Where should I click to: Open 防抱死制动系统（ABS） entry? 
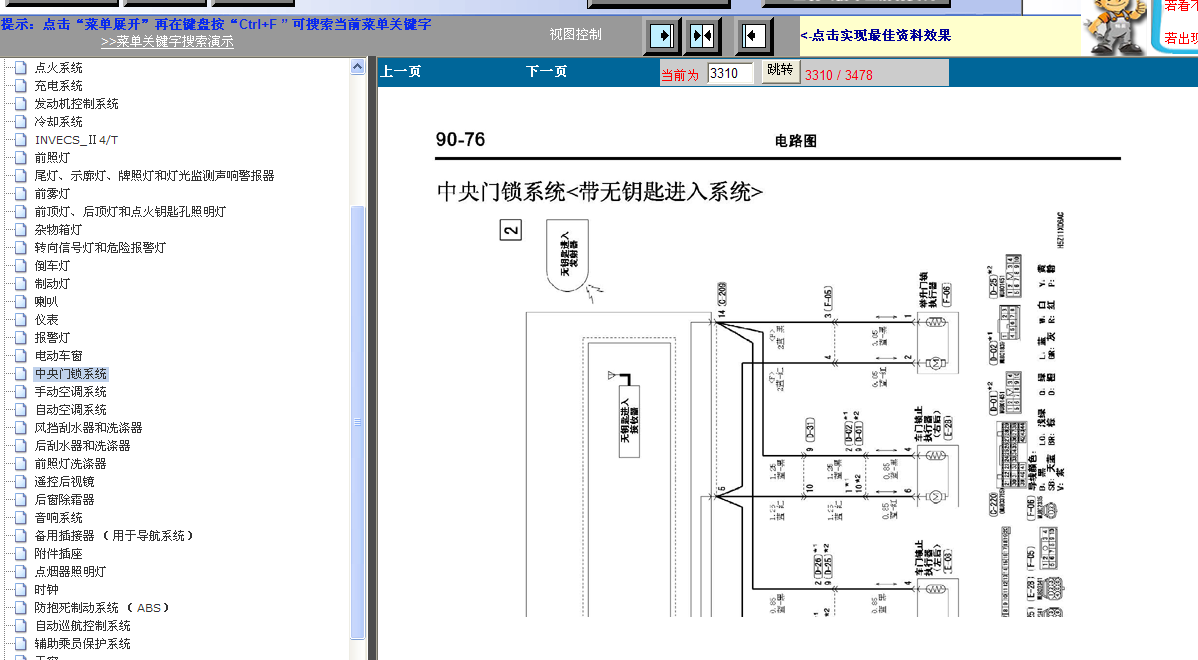point(102,608)
